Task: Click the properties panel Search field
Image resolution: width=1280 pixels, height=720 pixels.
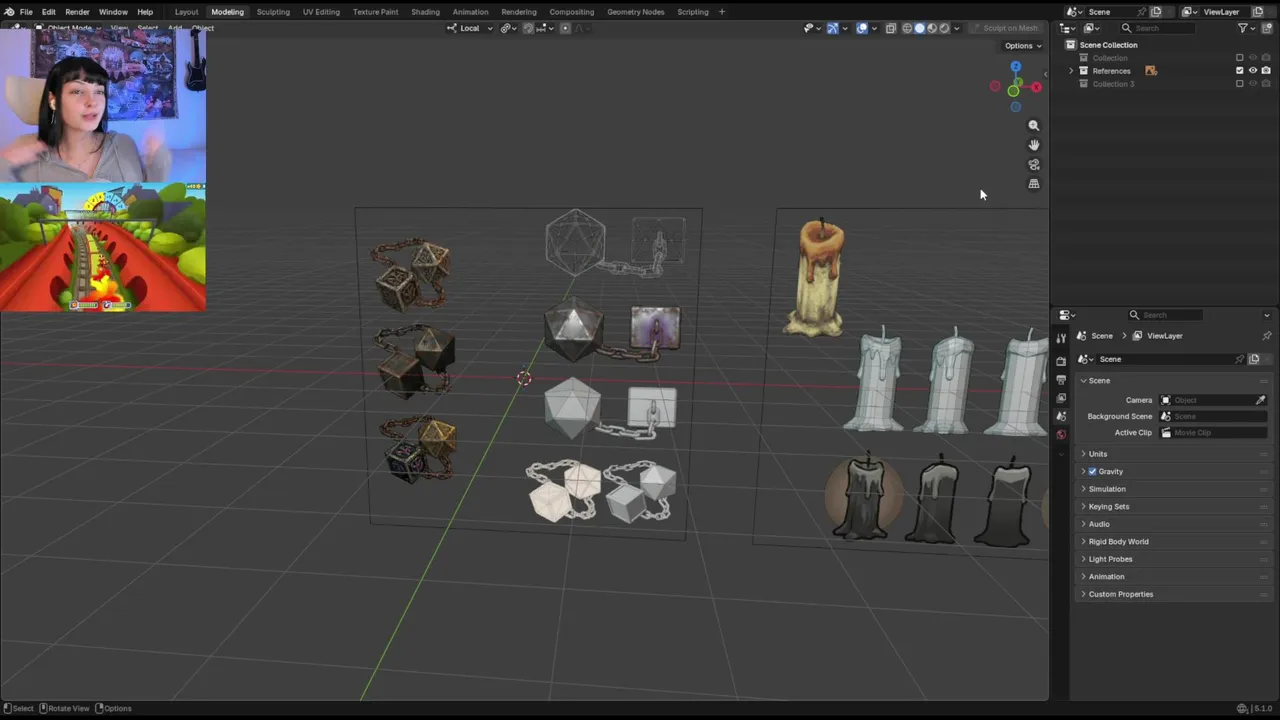Action: 1165,315
